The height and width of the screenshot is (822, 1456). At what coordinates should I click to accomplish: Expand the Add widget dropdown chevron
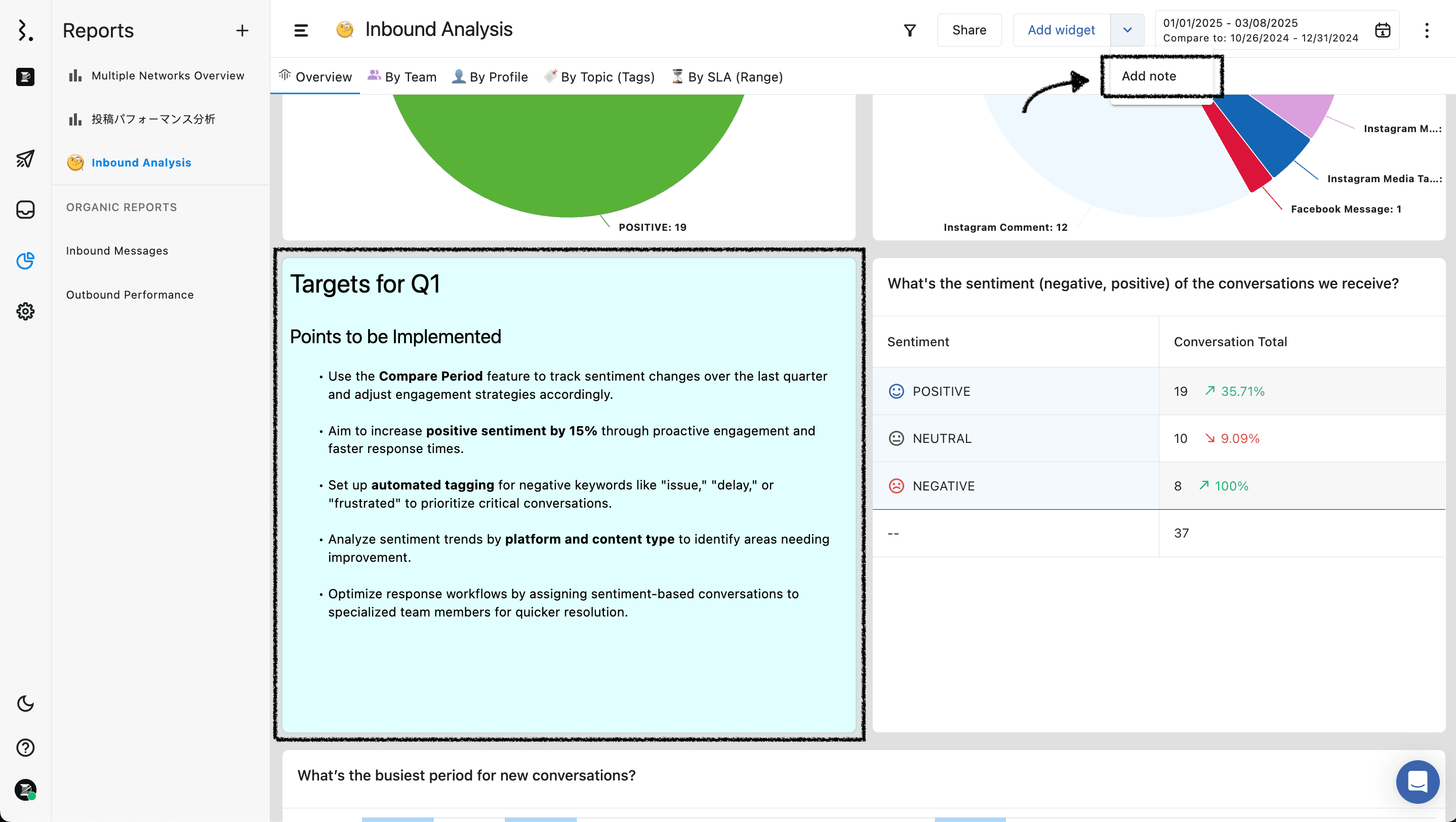click(x=1128, y=30)
